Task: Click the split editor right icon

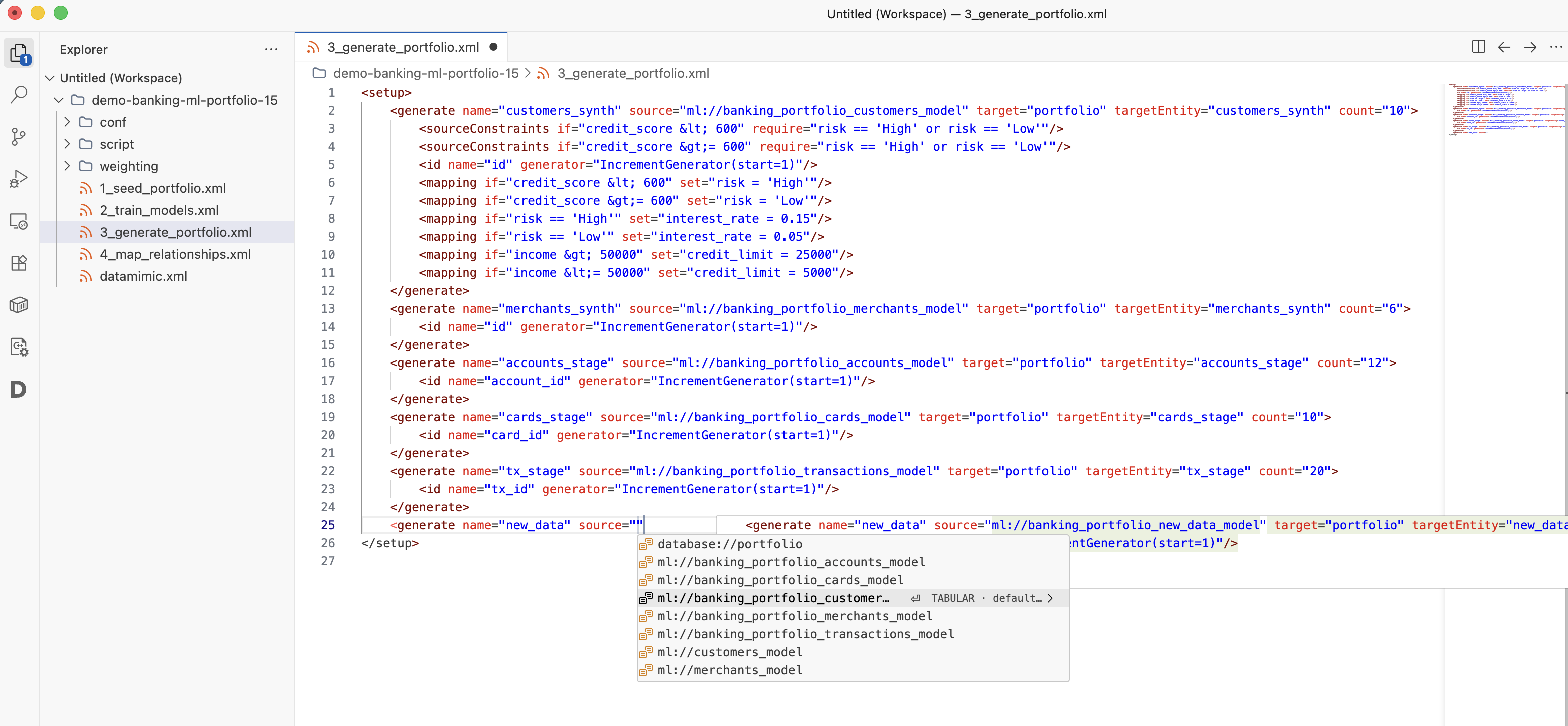Action: [x=1478, y=47]
